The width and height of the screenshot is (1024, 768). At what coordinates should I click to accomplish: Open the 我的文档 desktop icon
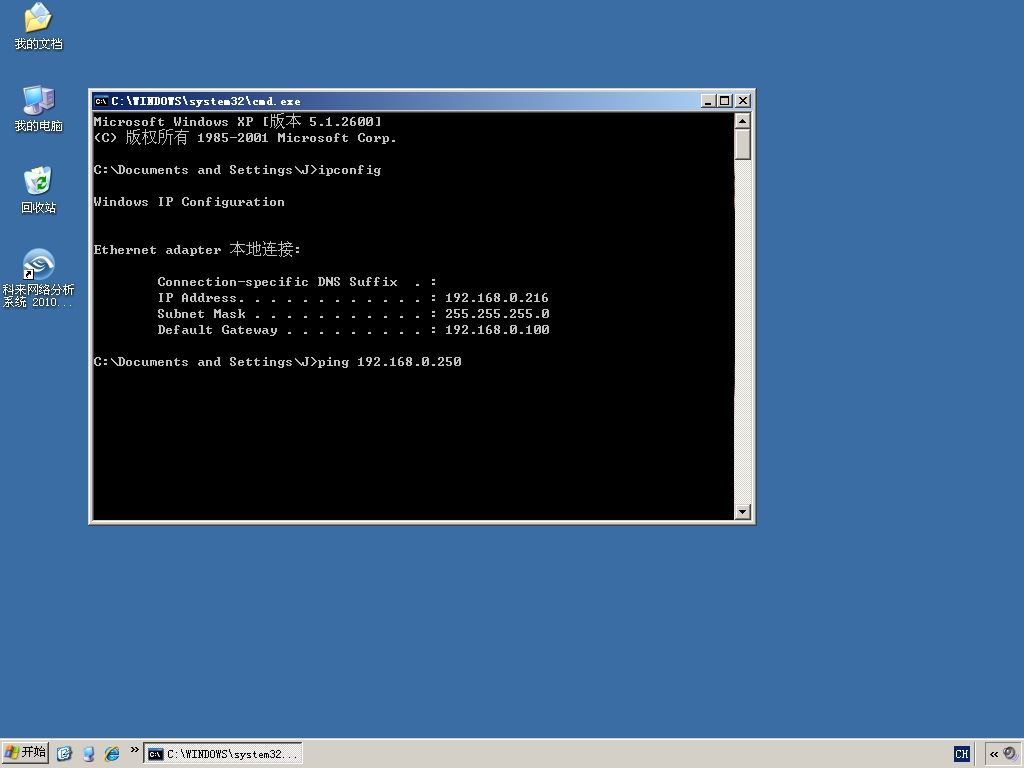[38, 26]
